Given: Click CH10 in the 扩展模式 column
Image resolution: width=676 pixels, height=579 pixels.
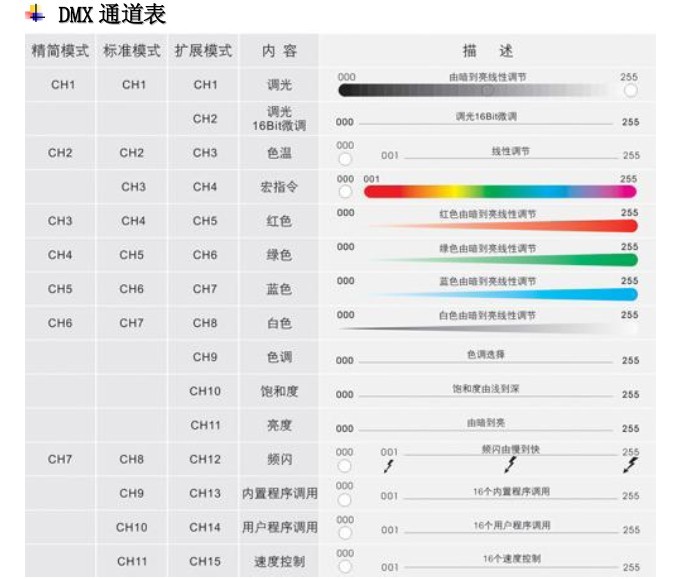Looking at the screenshot, I should coord(205,391).
